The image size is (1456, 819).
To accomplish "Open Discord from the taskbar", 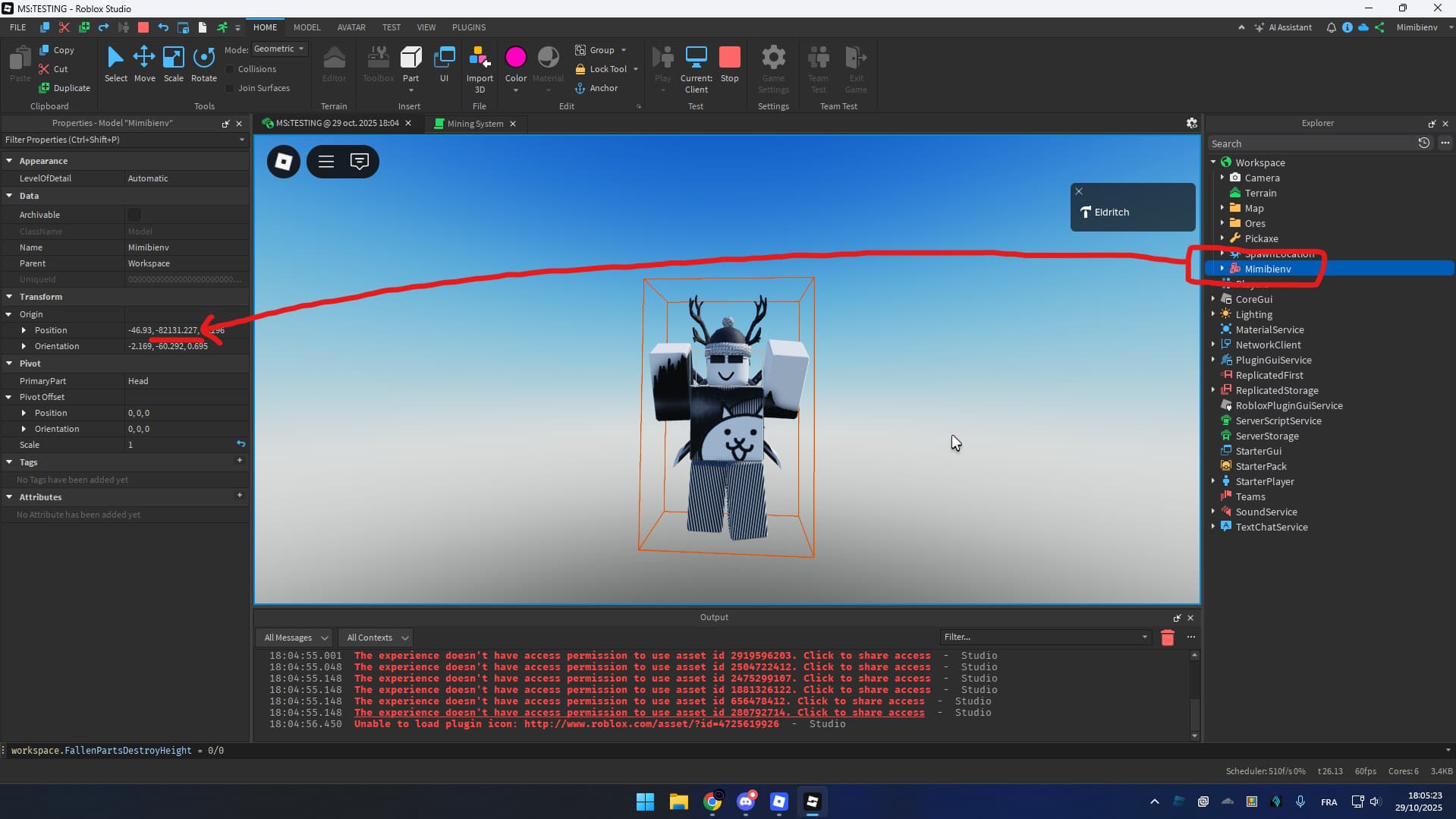I will point(746,802).
